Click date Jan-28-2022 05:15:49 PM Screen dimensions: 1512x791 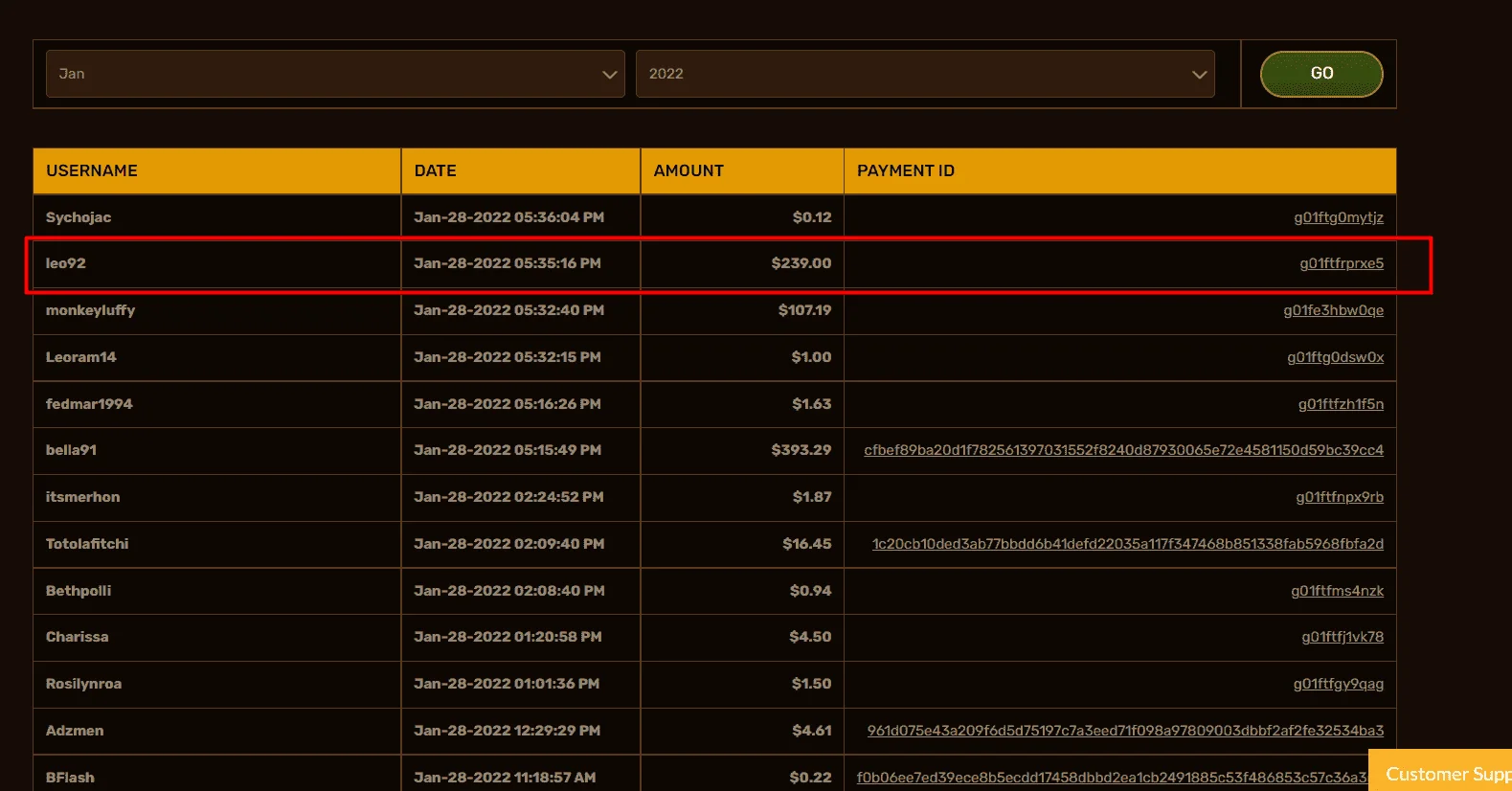(508, 450)
